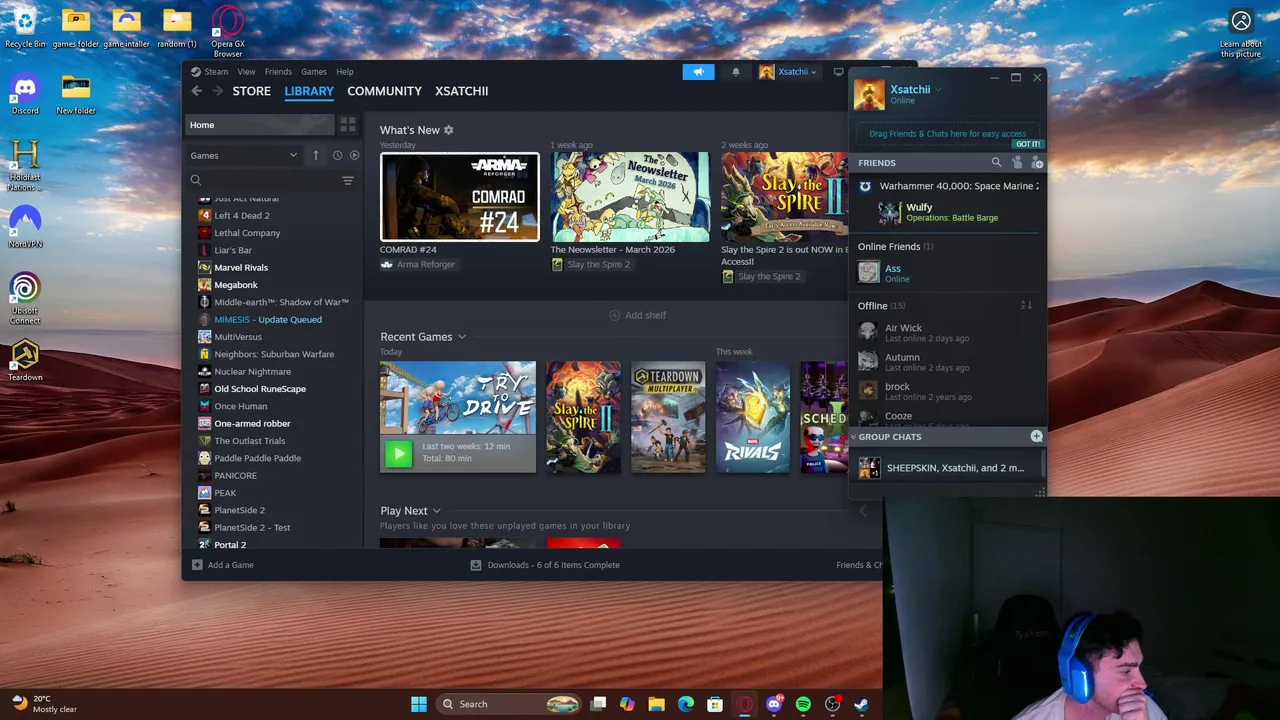Sort library list with the up arrow

point(316,155)
